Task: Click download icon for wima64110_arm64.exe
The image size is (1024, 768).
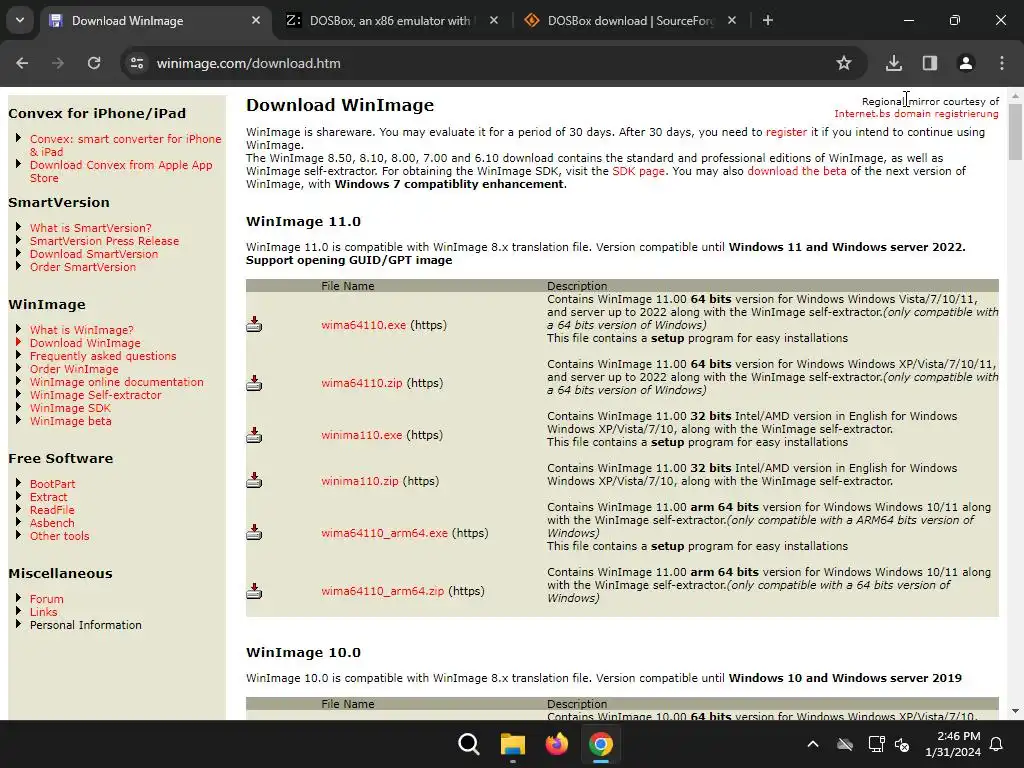Action: (x=254, y=533)
